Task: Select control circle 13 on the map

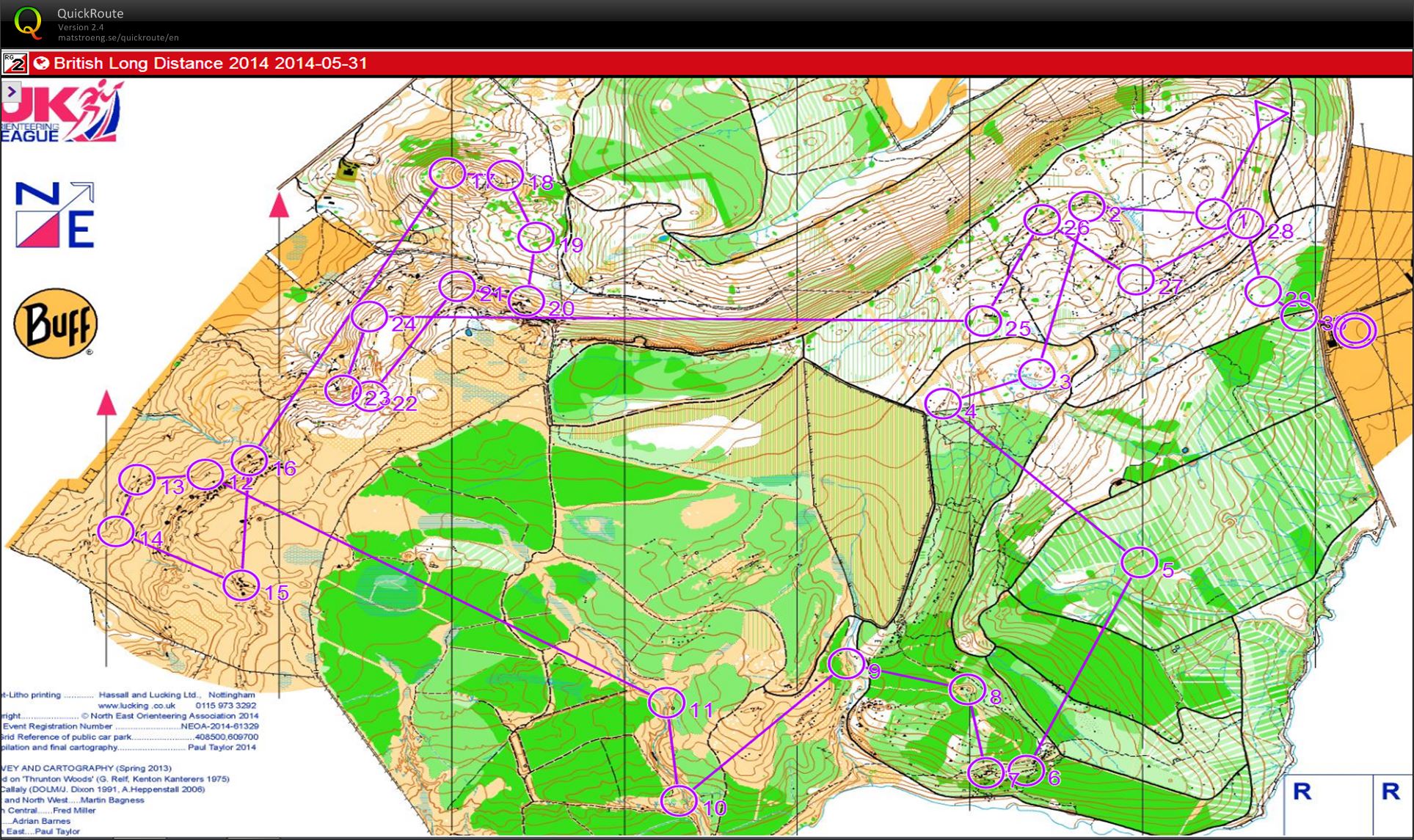Action: (x=136, y=480)
